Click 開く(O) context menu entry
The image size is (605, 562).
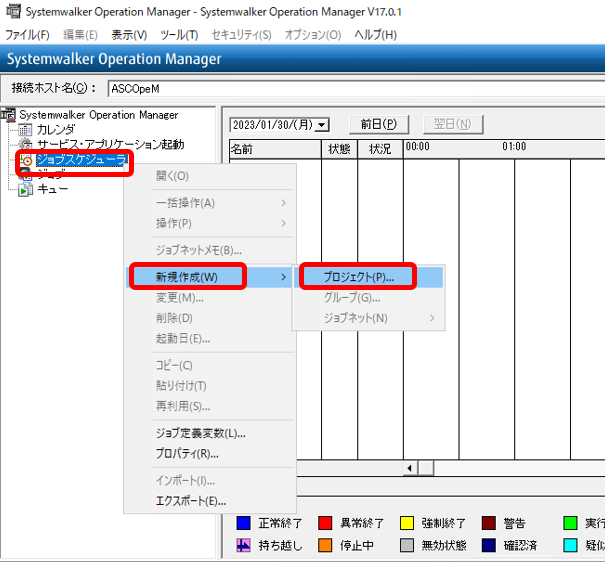172,176
